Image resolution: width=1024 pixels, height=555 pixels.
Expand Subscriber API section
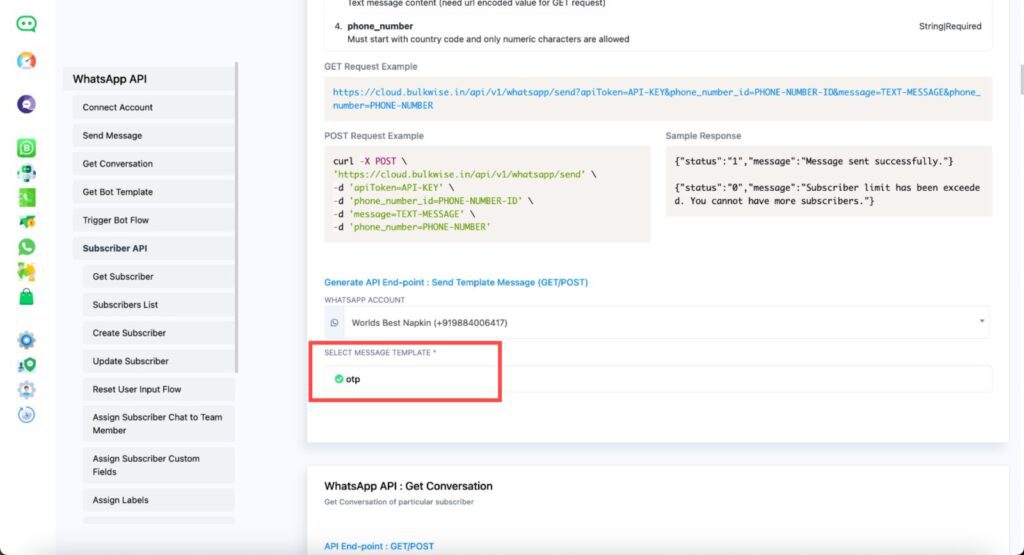pos(153,248)
